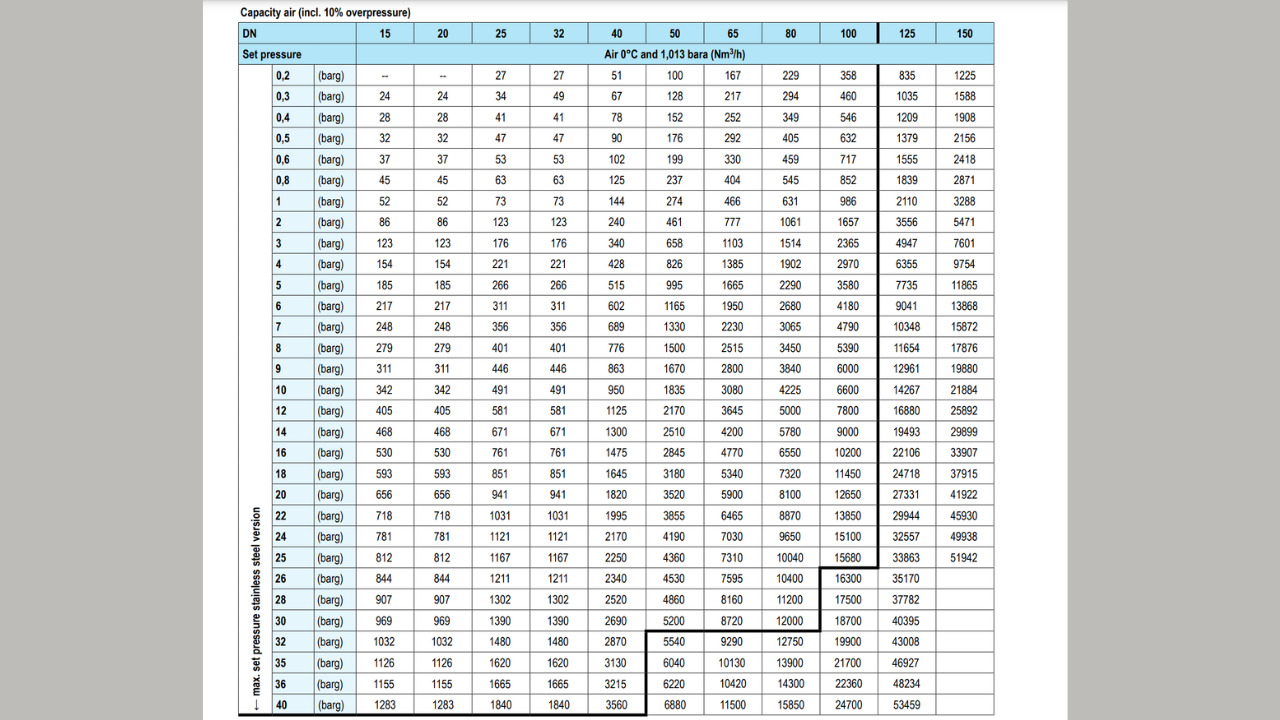1280x720 pixels.
Task: Select the DN 125 column header
Action: tap(906, 33)
